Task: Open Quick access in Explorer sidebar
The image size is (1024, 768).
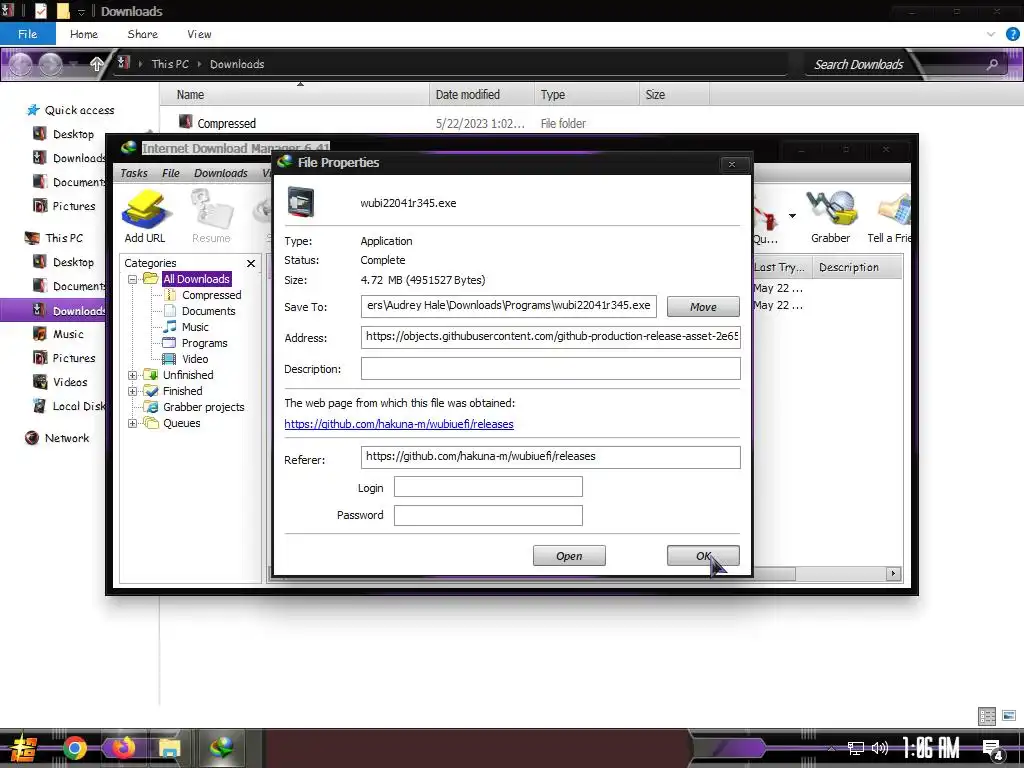Action: pos(79,110)
